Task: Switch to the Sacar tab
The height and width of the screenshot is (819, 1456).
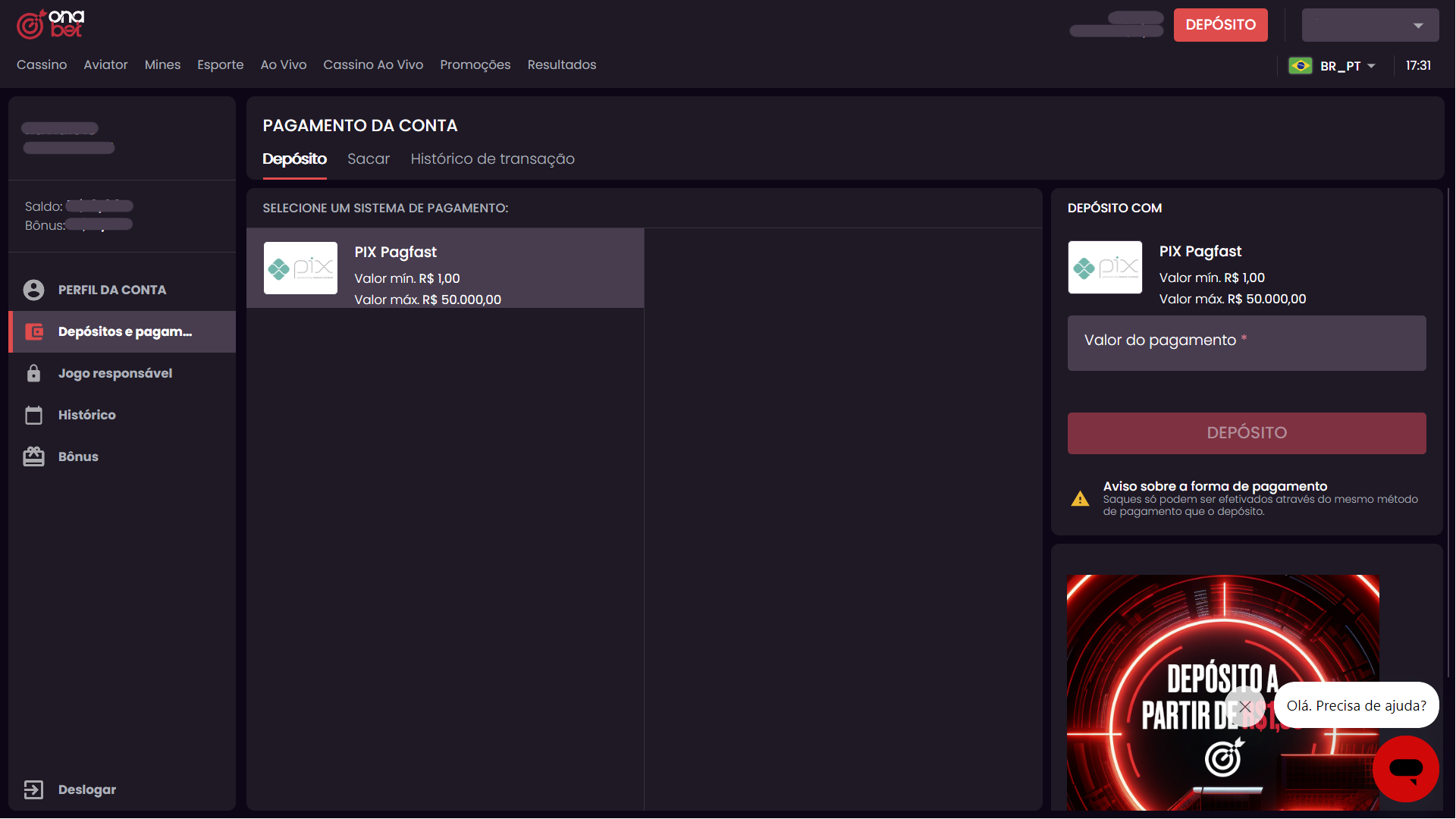Action: tap(368, 159)
